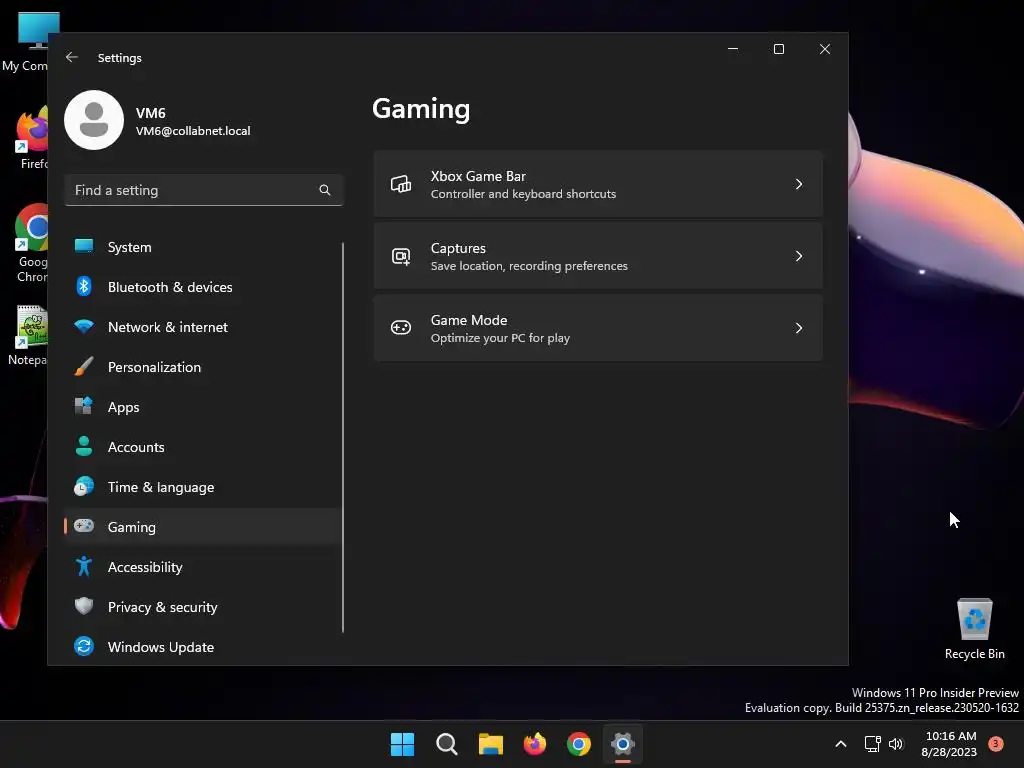Expand Game Mode with its right chevron
This screenshot has width=1024, height=768.
(x=799, y=328)
